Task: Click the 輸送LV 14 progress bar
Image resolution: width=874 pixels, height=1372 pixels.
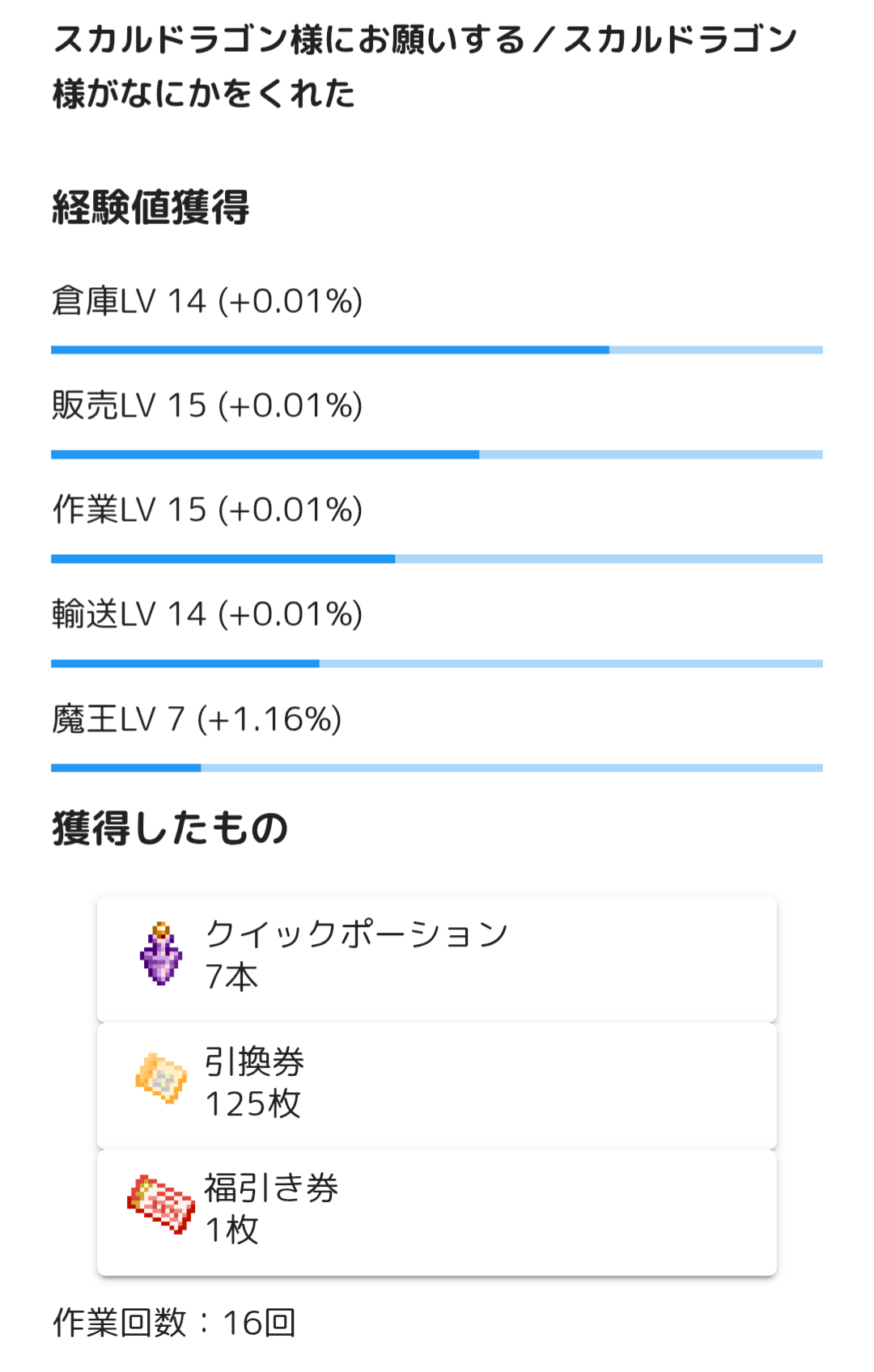Action: click(437, 663)
